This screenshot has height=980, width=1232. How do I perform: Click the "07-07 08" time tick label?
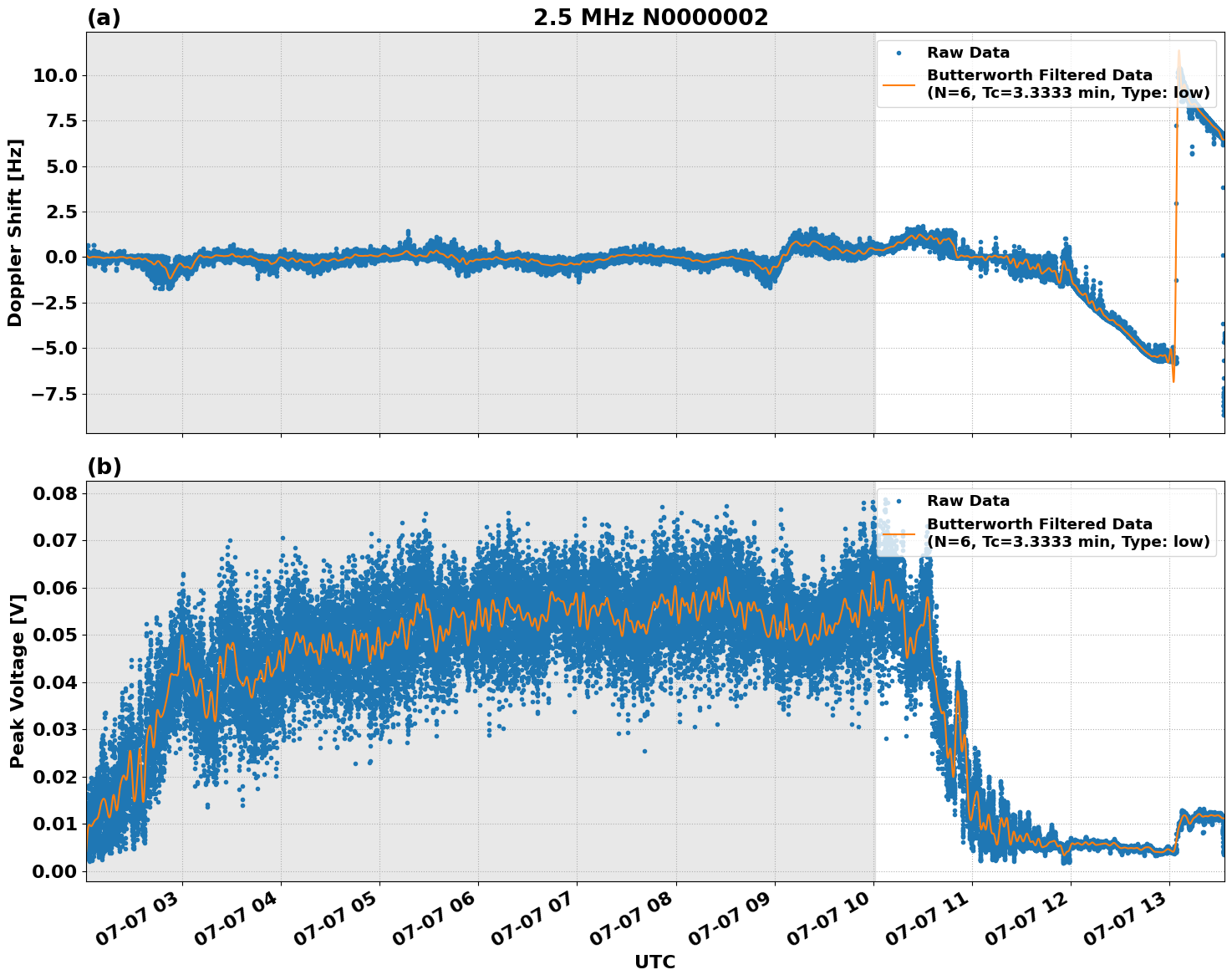pyautogui.click(x=633, y=919)
